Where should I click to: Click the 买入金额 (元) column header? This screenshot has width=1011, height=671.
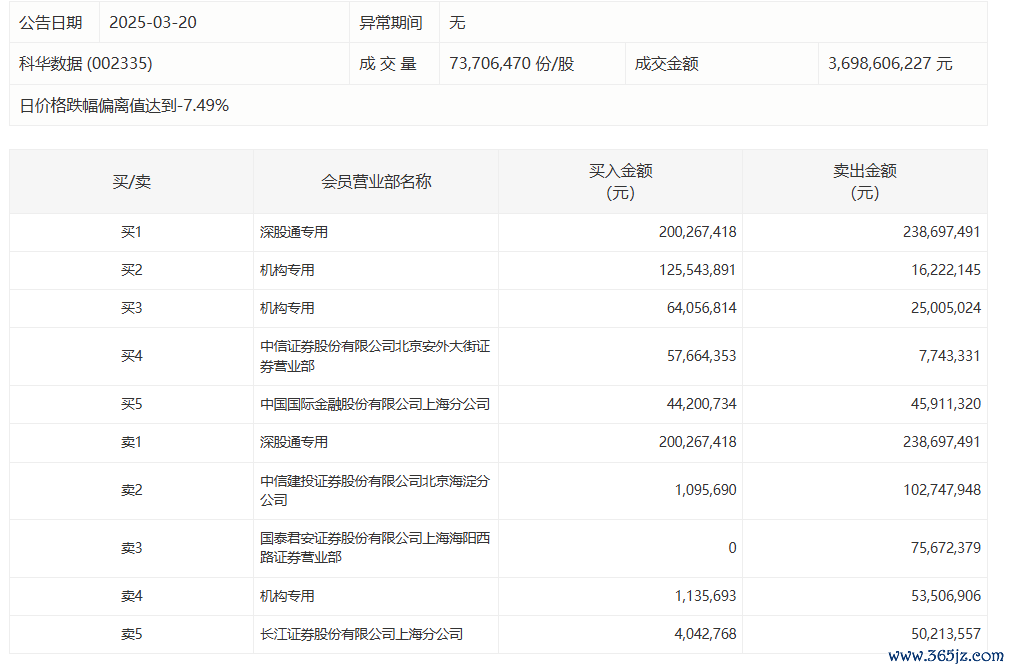point(620,182)
